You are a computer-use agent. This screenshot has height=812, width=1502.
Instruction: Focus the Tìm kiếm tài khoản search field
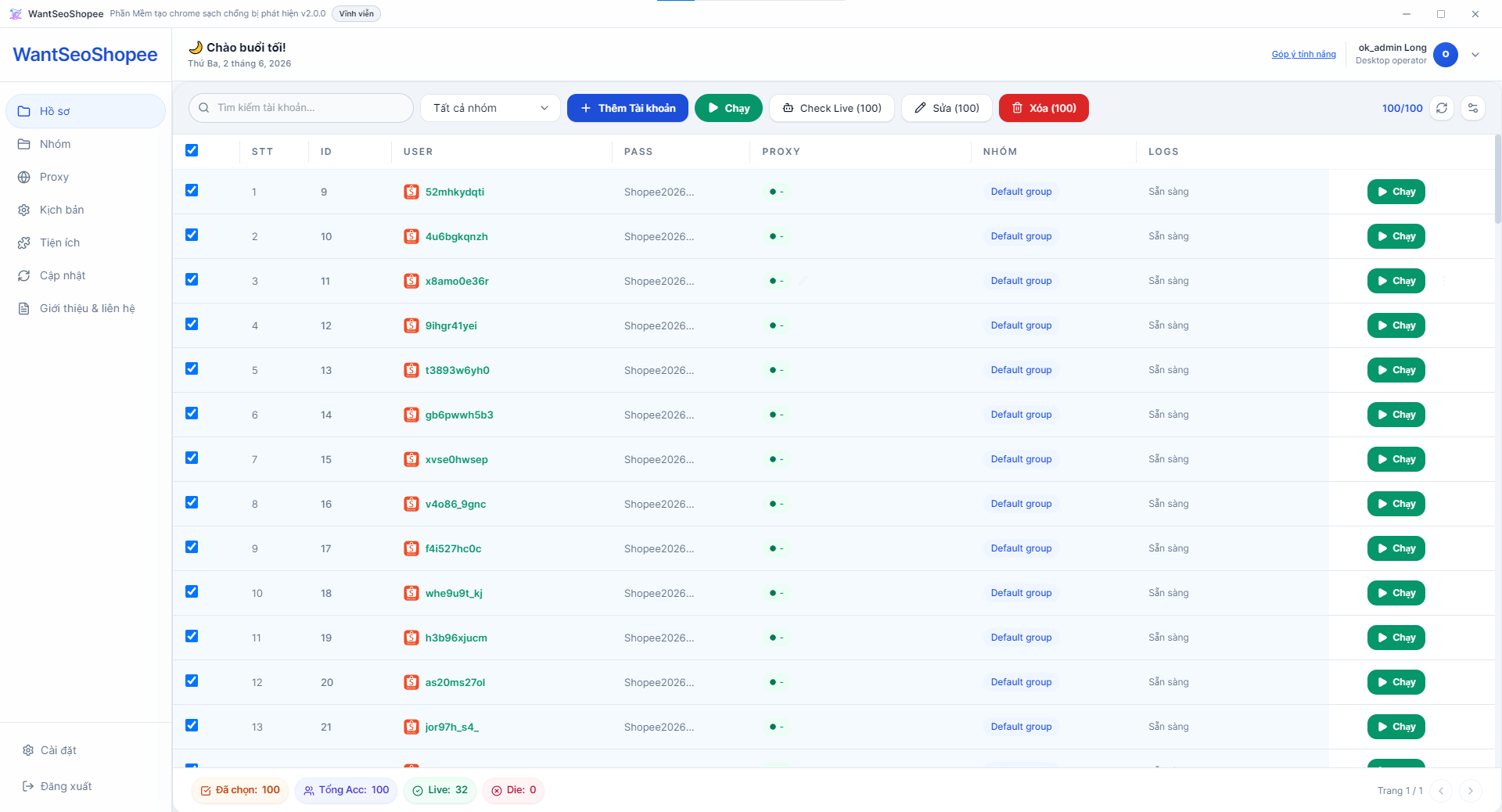pos(301,108)
